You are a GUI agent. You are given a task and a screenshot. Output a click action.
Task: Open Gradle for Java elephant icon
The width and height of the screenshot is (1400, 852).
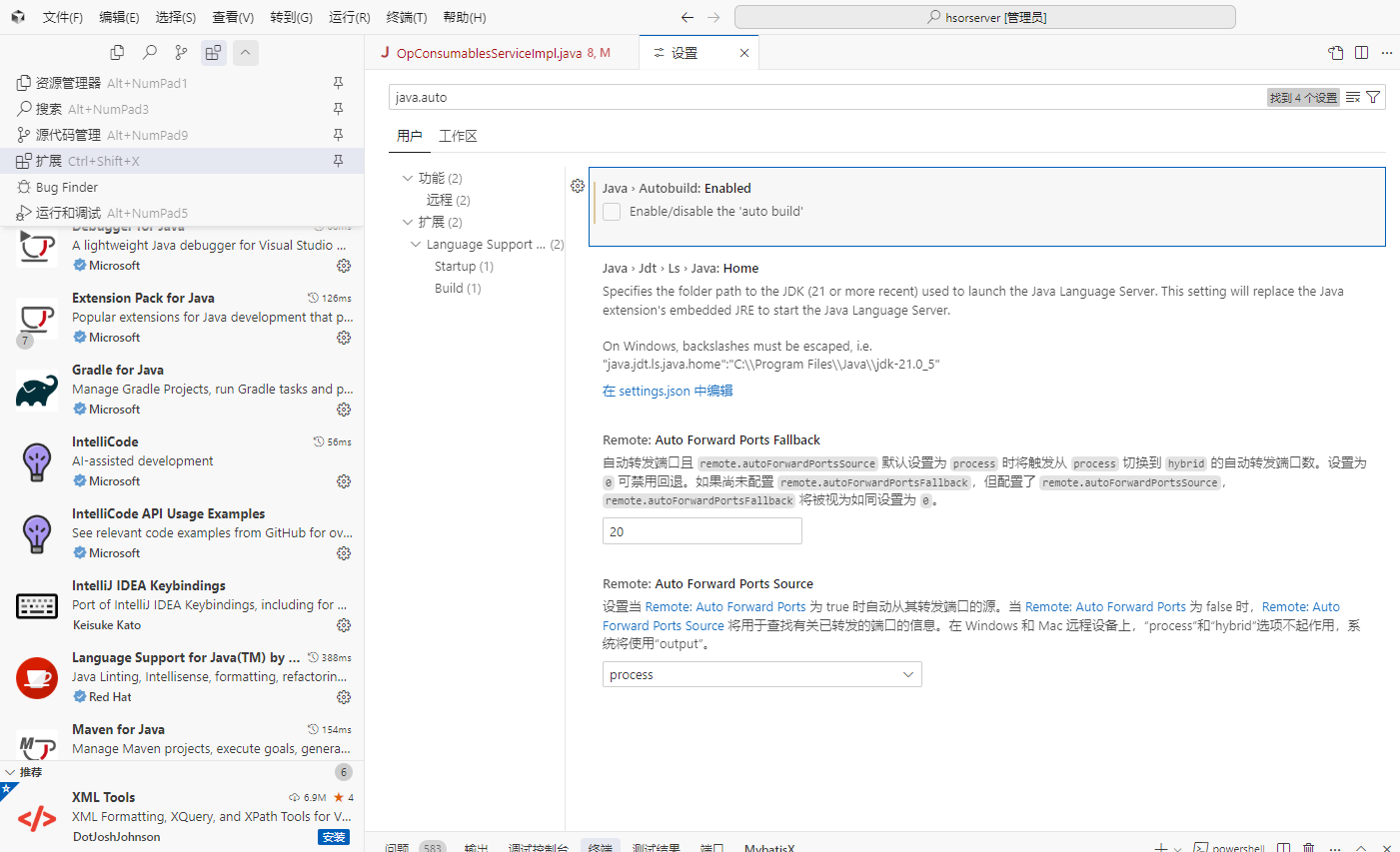tap(37, 392)
